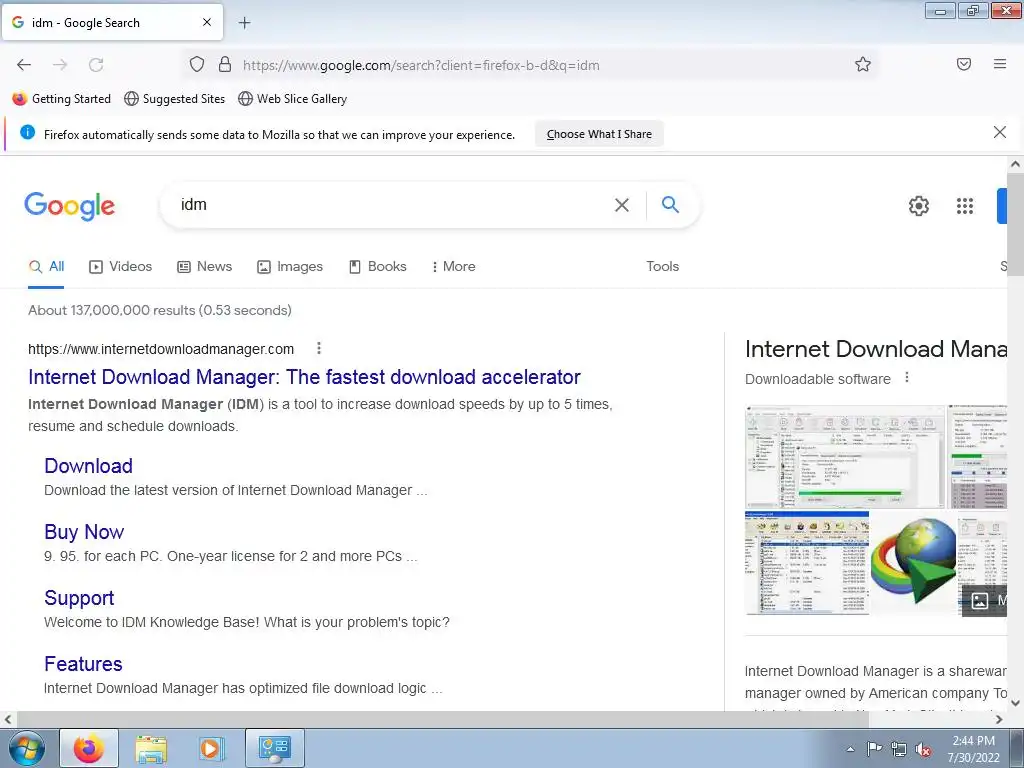Open a new tab with plus button
Viewport: 1024px width, 768px height.
[244, 23]
